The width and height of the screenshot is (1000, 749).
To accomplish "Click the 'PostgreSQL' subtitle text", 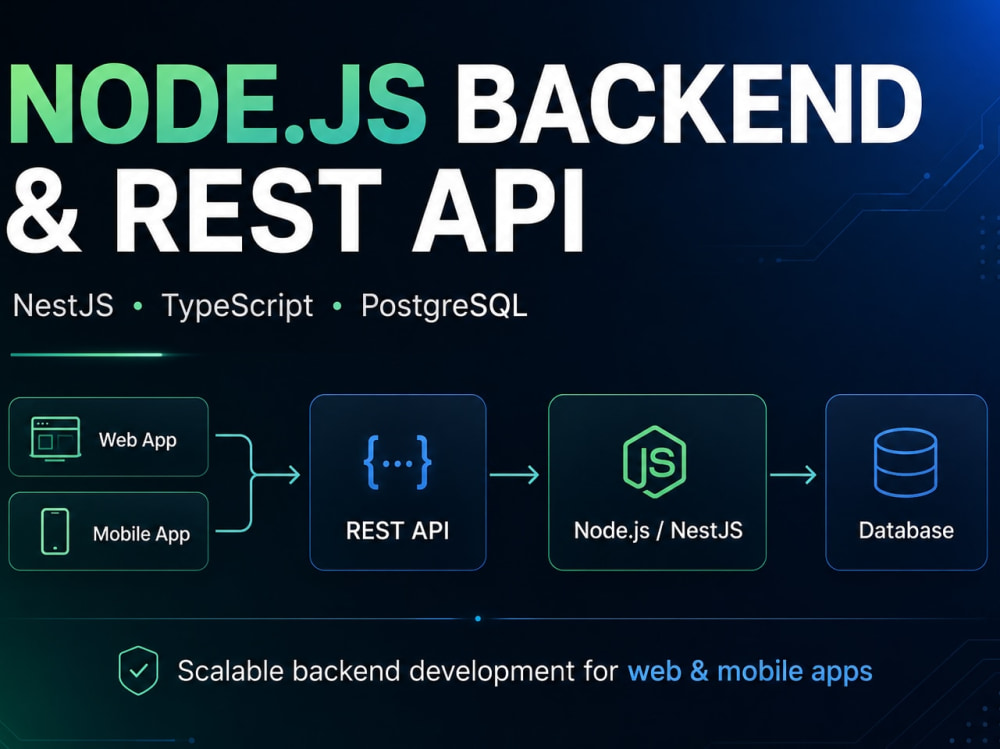I will tap(445, 307).
